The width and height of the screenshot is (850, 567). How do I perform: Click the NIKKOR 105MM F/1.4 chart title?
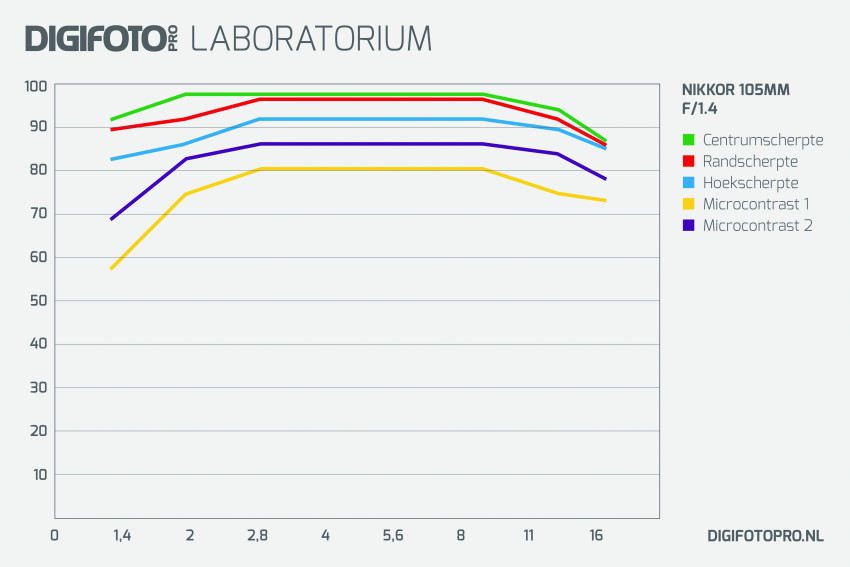coord(736,99)
